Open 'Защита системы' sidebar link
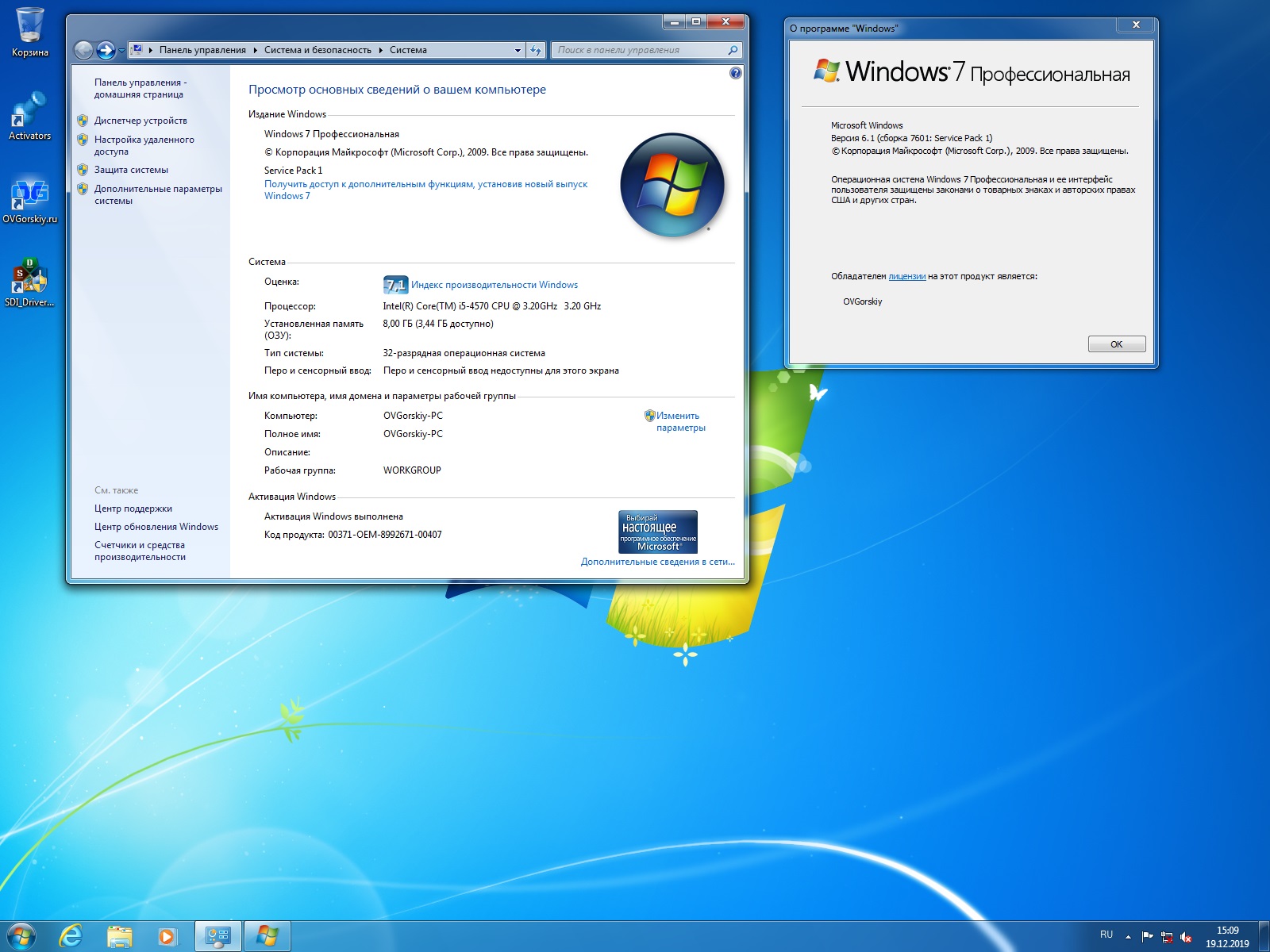This screenshot has height=952, width=1270. tap(131, 170)
